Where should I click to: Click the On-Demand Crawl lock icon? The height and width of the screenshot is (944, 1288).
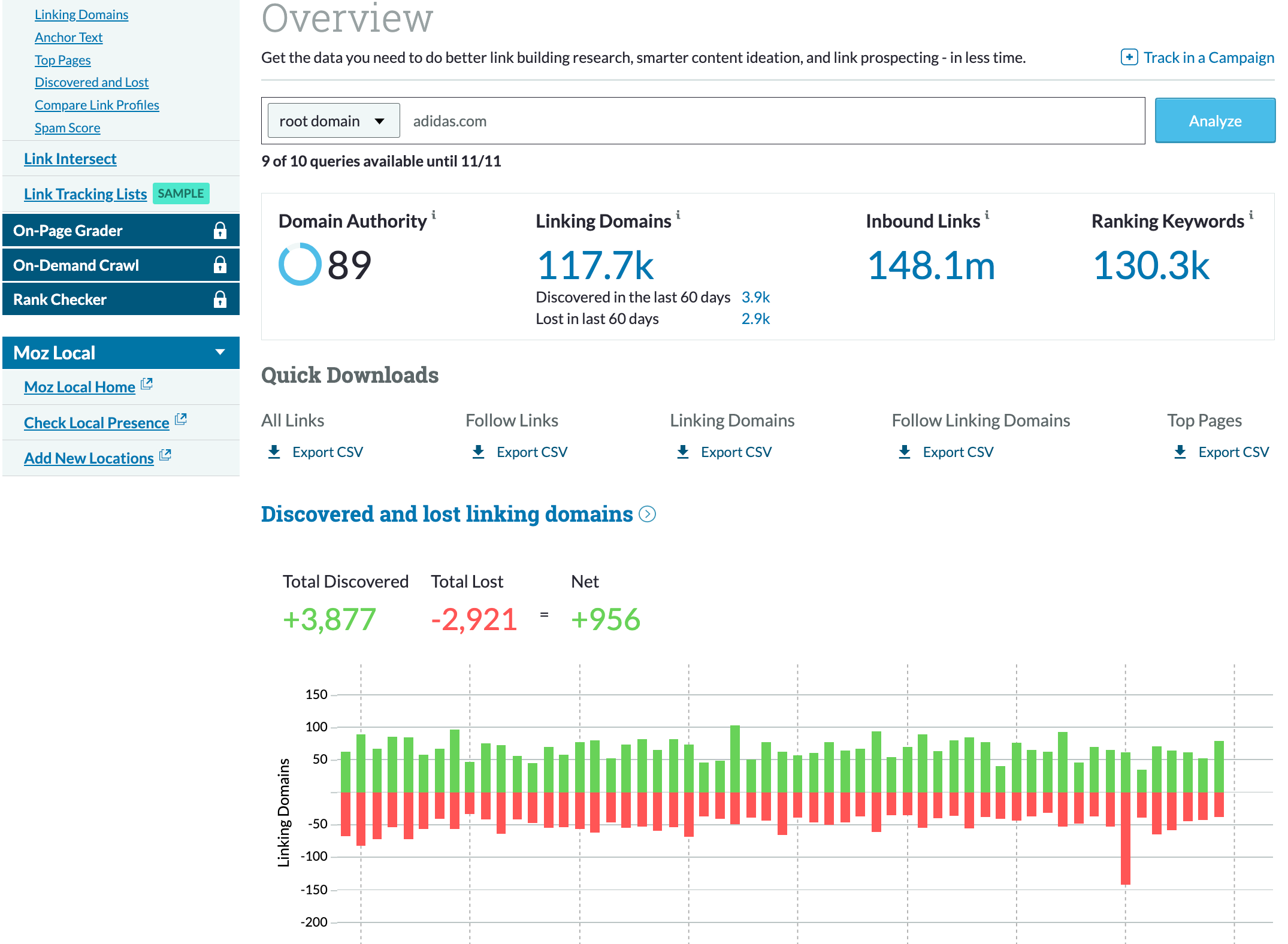pos(220,265)
